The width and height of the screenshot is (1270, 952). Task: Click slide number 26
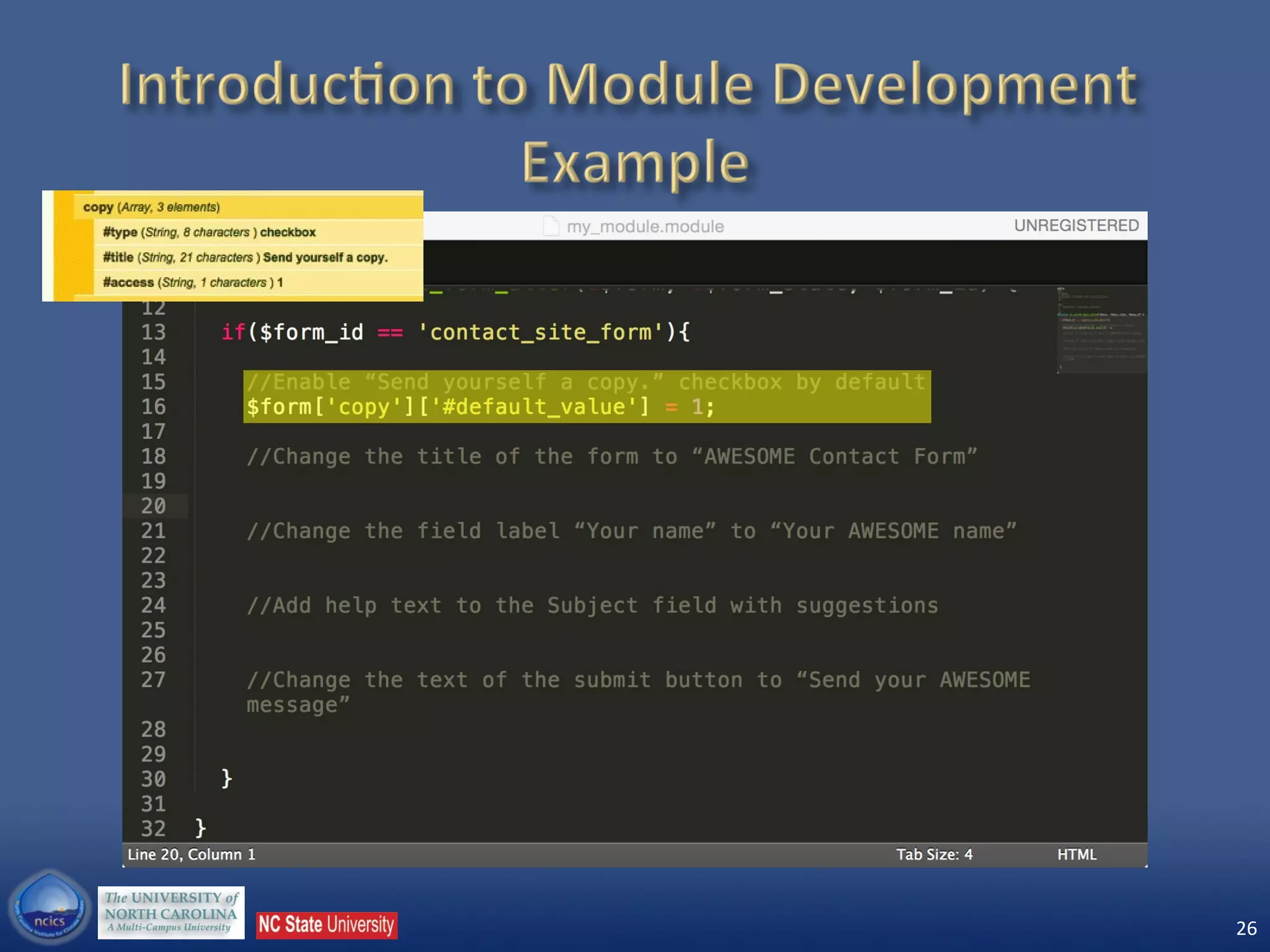(1246, 928)
